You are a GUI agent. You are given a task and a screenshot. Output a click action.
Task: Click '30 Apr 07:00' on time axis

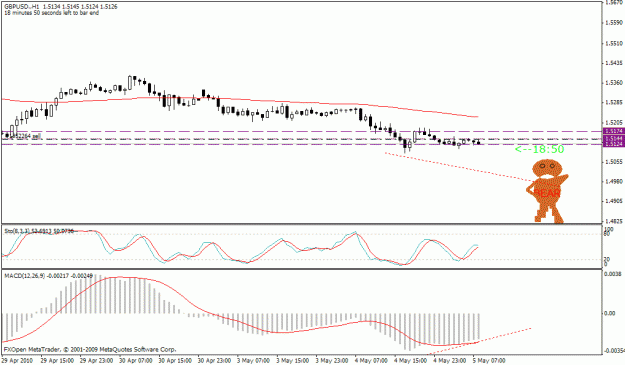[136, 361]
